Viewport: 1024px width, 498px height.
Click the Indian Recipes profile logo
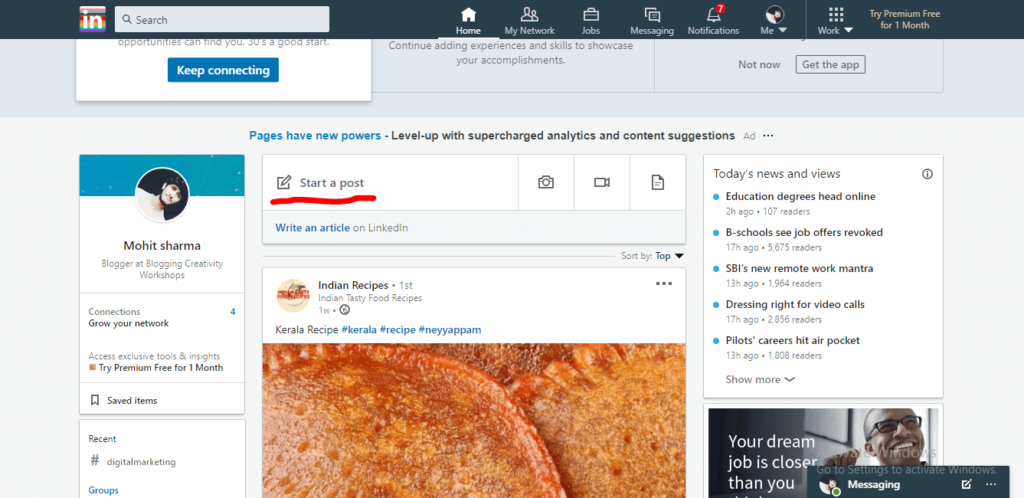pyautogui.click(x=293, y=296)
